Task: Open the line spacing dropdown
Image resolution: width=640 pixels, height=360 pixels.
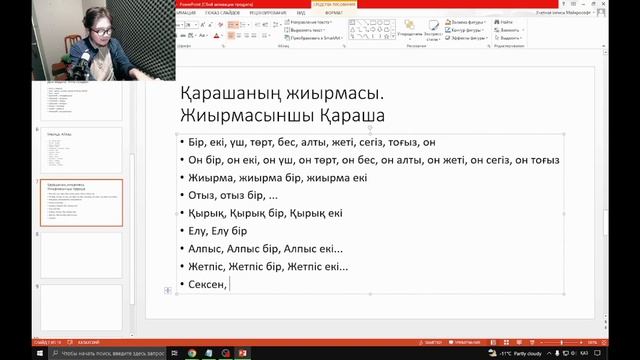Action: [277, 25]
